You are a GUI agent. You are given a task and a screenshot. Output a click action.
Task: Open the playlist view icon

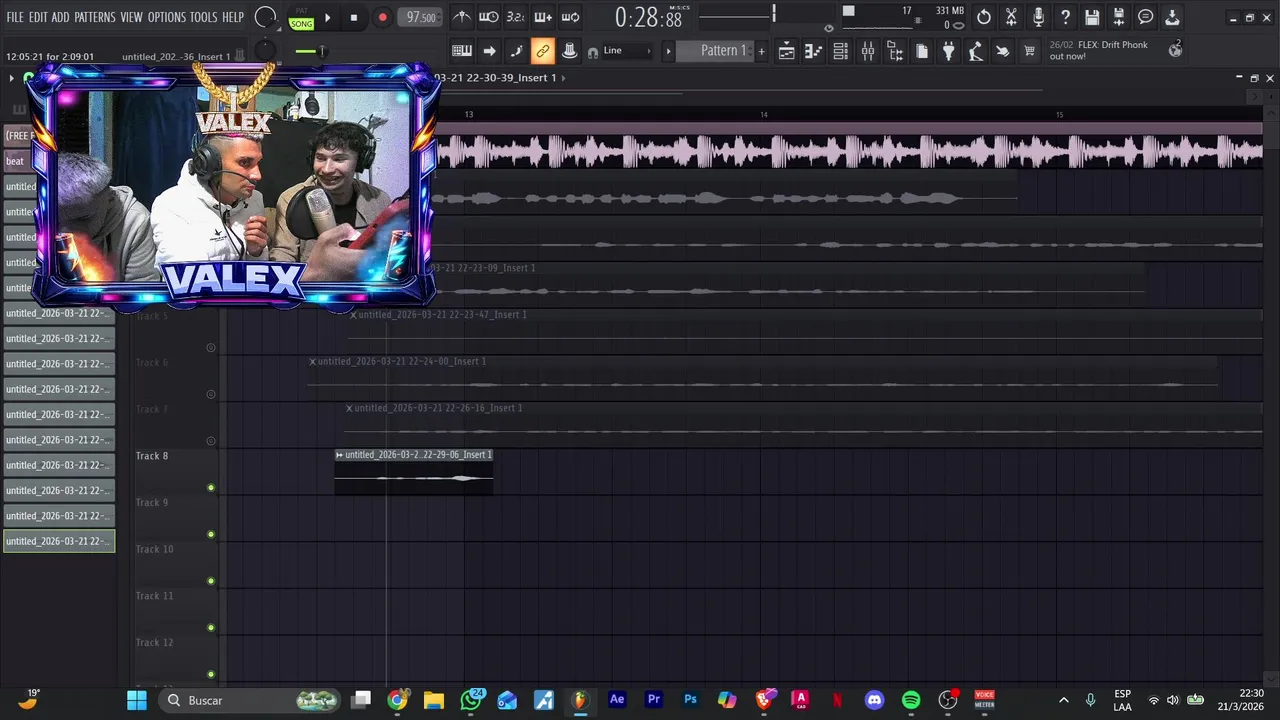pyautogui.click(x=787, y=51)
